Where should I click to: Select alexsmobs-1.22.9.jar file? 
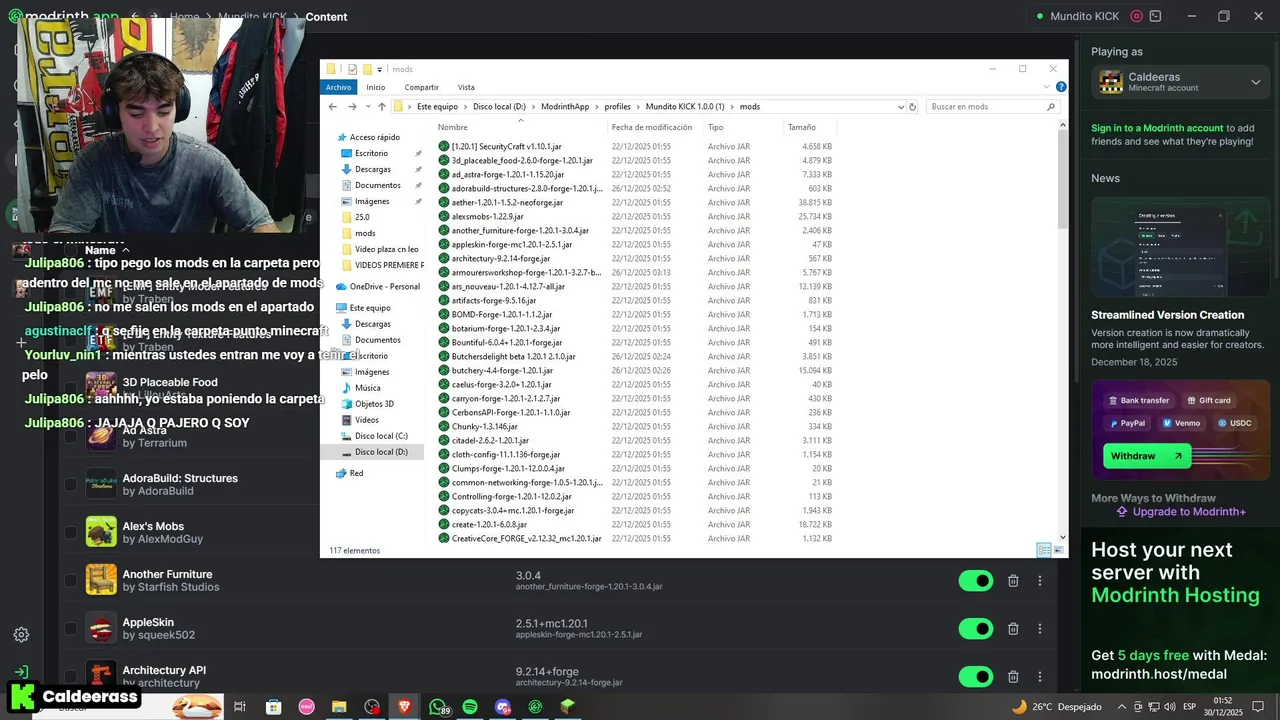pos(487,217)
